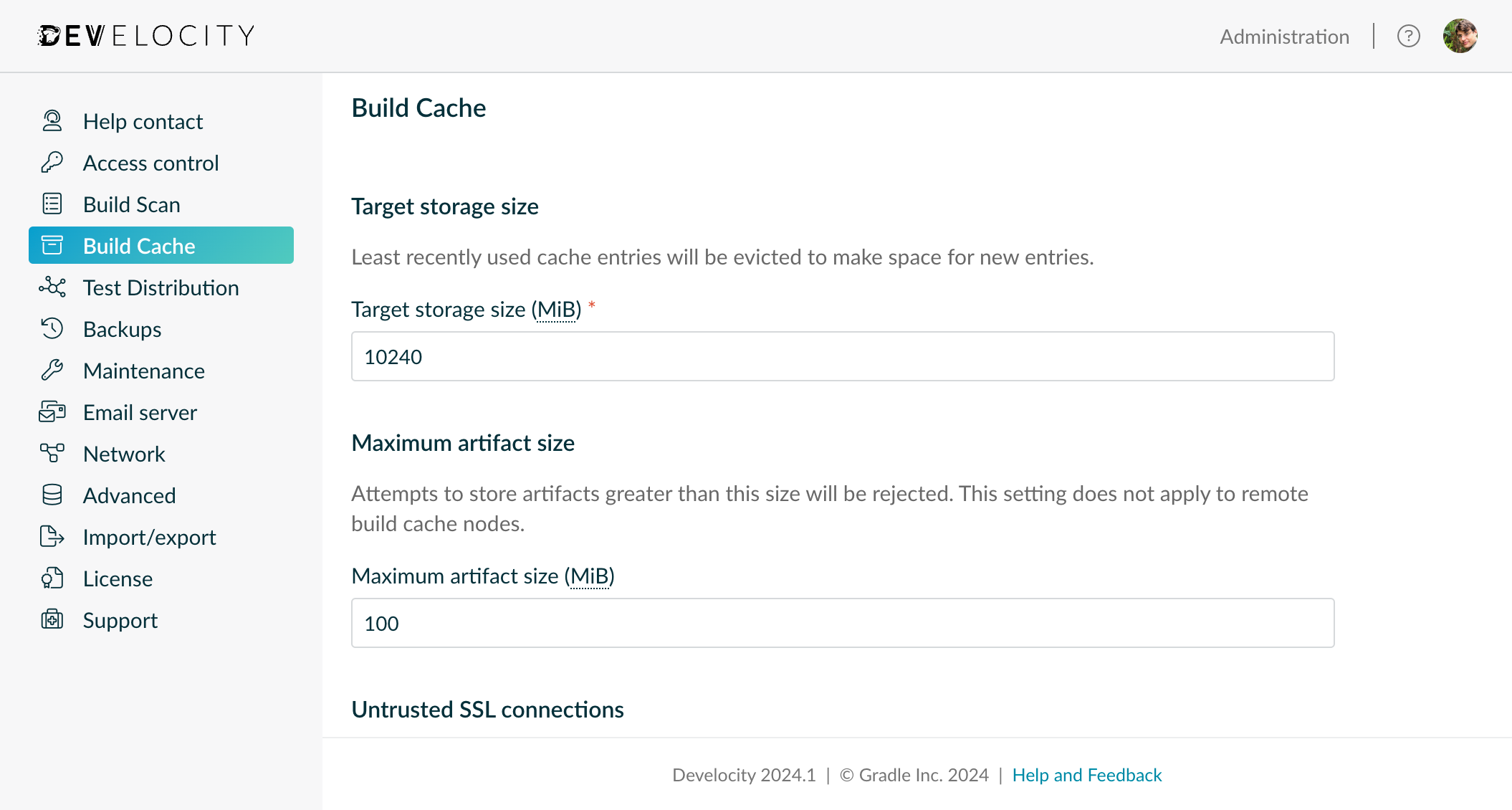The image size is (1512, 810).
Task: Go home via Develocity logo
Action: pos(146,36)
